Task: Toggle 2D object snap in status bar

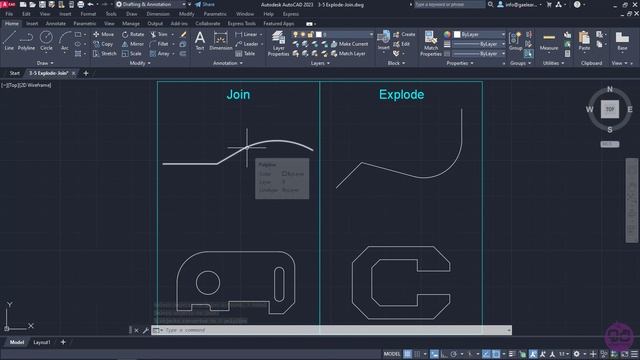Action: (x=496, y=354)
